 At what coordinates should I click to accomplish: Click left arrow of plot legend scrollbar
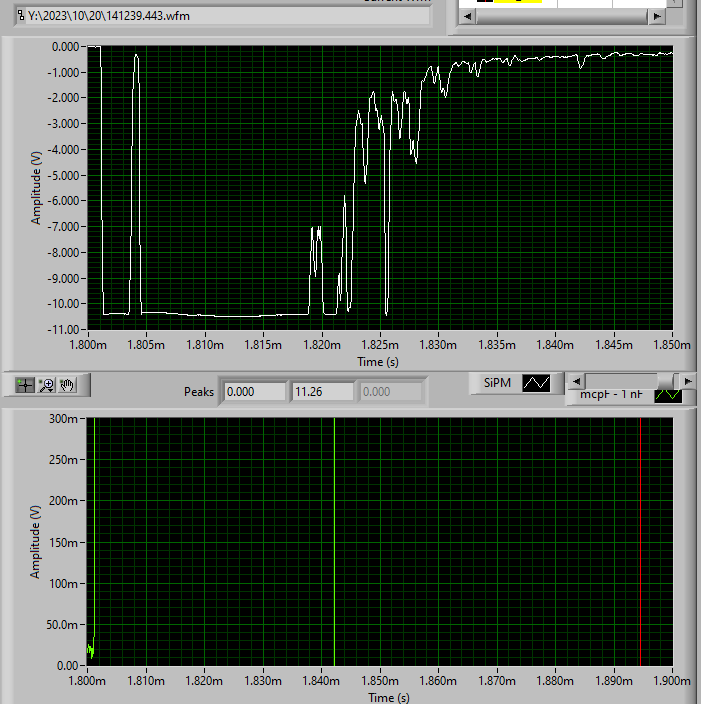577,382
